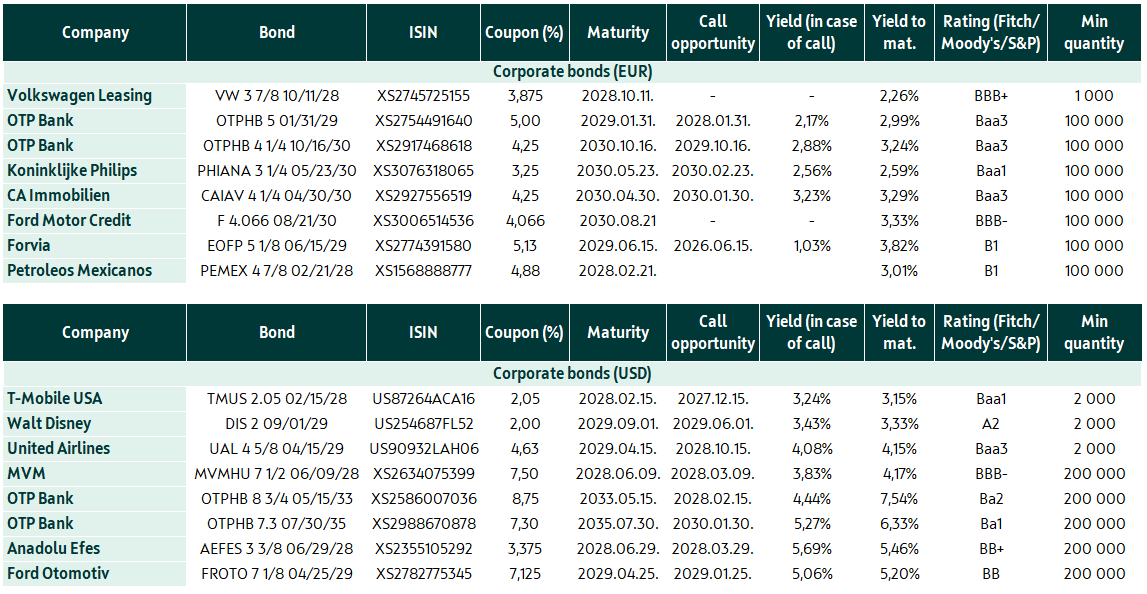Select ISIN XS2634075399
Viewport: 1147px width, 594px height.
(x=424, y=473)
